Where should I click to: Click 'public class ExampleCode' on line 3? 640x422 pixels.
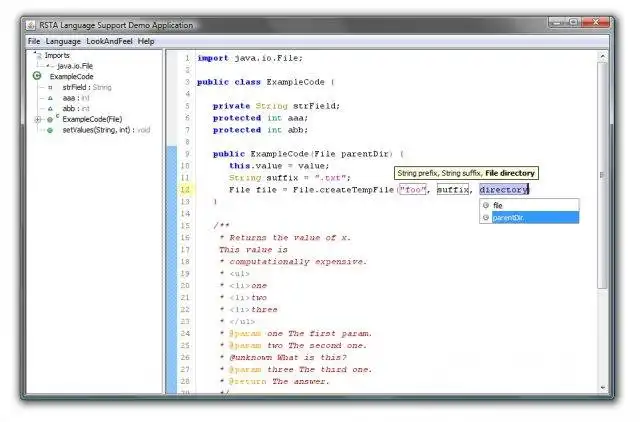pyautogui.click(x=261, y=82)
